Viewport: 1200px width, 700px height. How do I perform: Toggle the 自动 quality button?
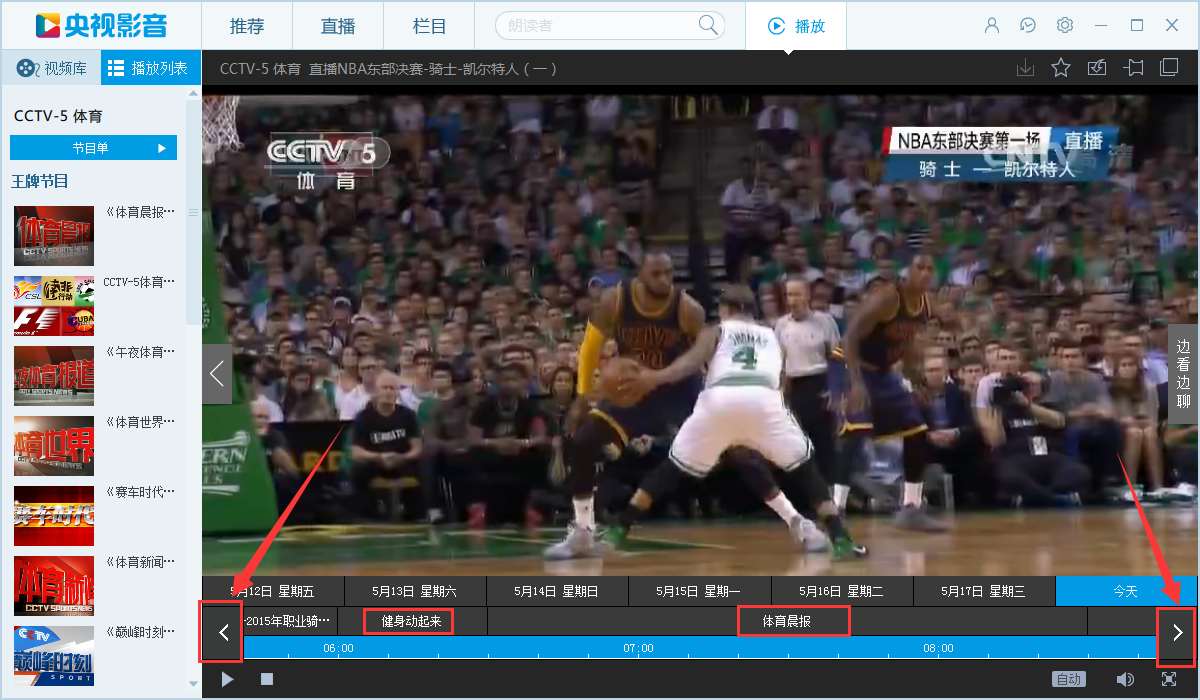pos(1069,679)
